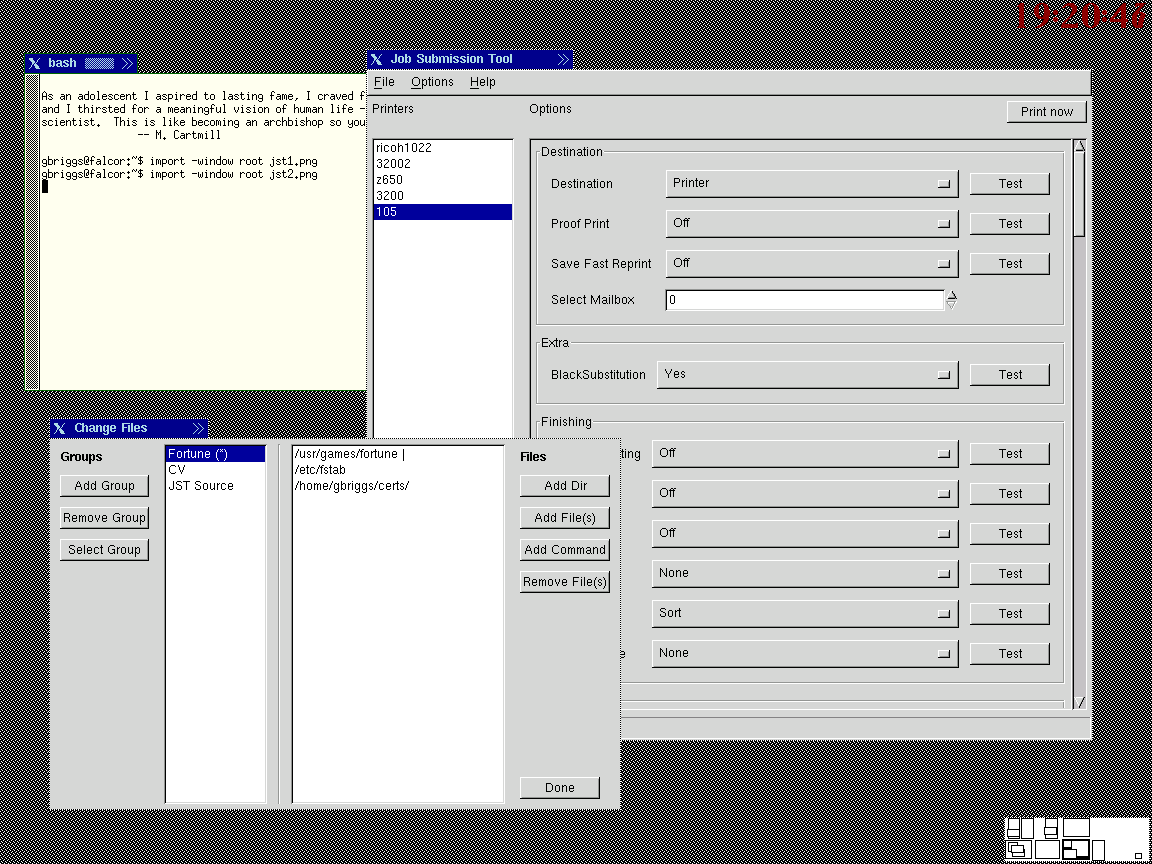
Task: Open the BlackSubstitution dropdown showing Yes
Action: click(x=806, y=374)
